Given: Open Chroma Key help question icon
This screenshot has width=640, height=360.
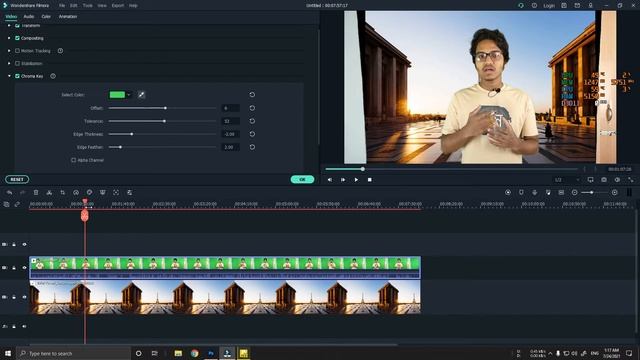Looking at the screenshot, I should 53,76.
